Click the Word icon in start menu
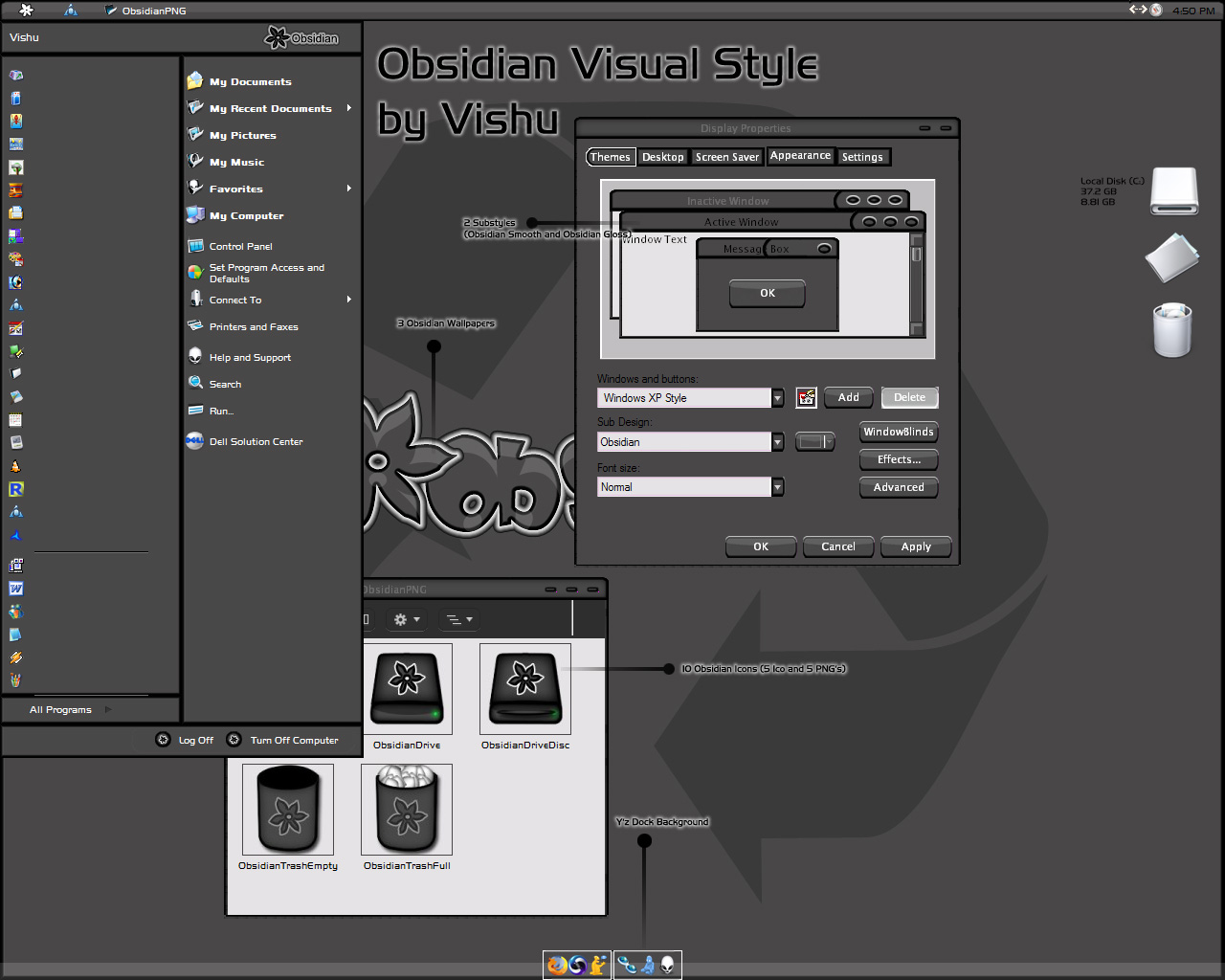This screenshot has width=1225, height=980. (x=16, y=589)
